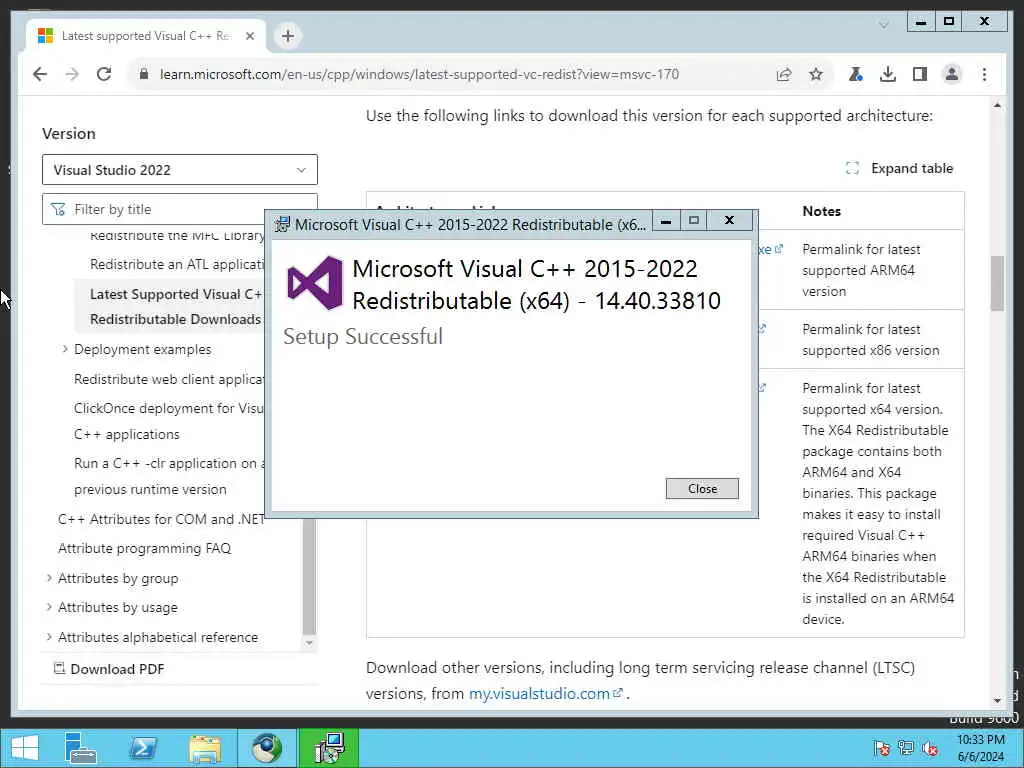
Task: Reload the learn.microsoft.com page
Action: click(104, 74)
